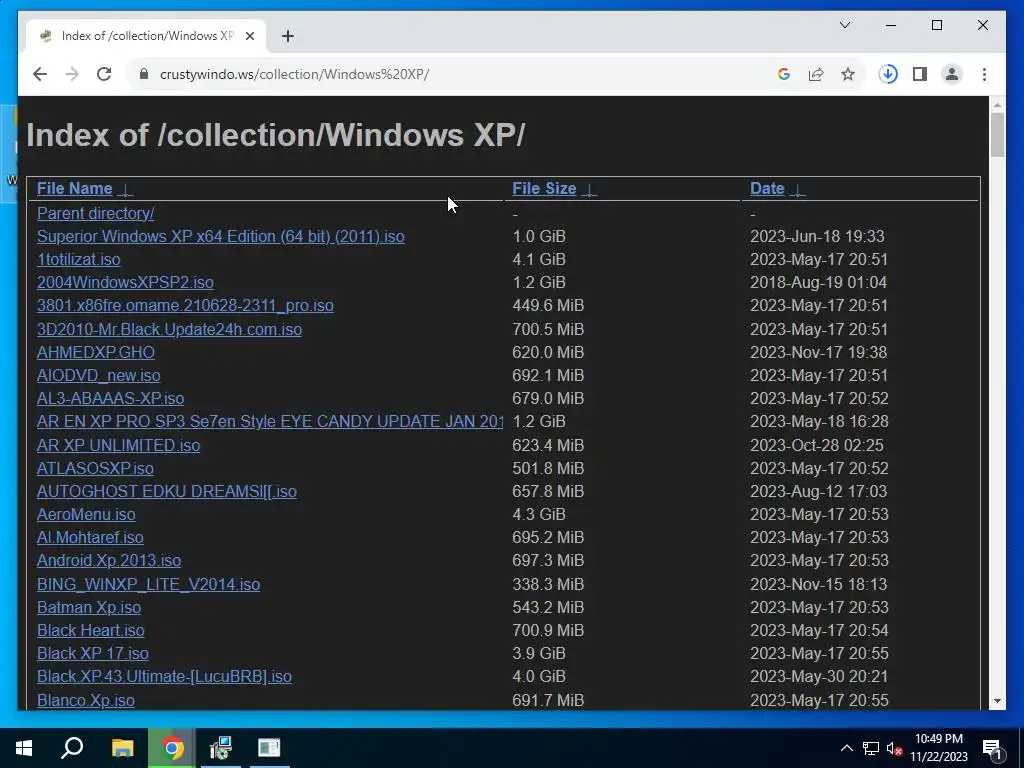1024x768 pixels.
Task: Open AR EN XP PRO SP3 Se7en Style link
Action: point(270,421)
